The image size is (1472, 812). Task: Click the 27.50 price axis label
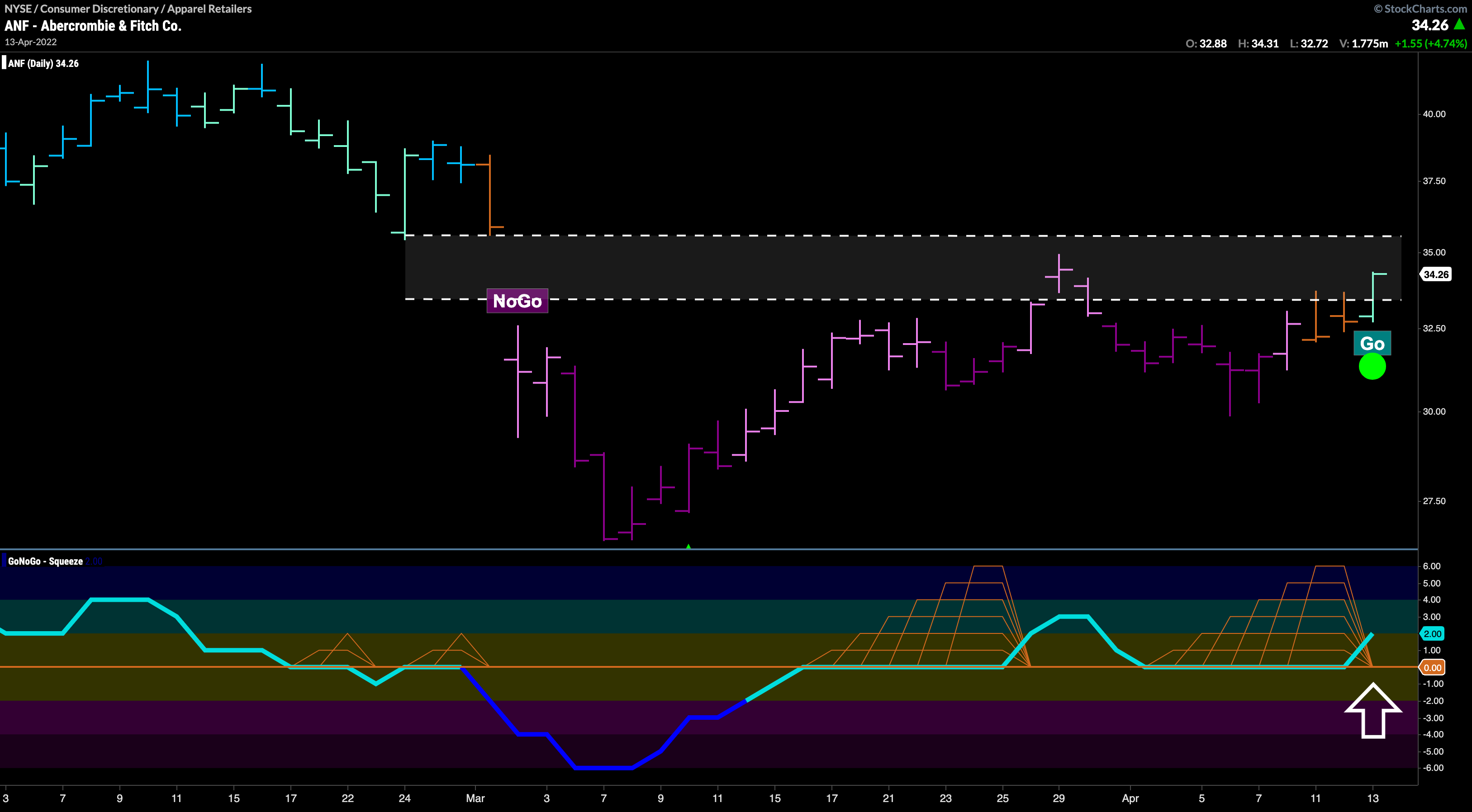[1434, 501]
